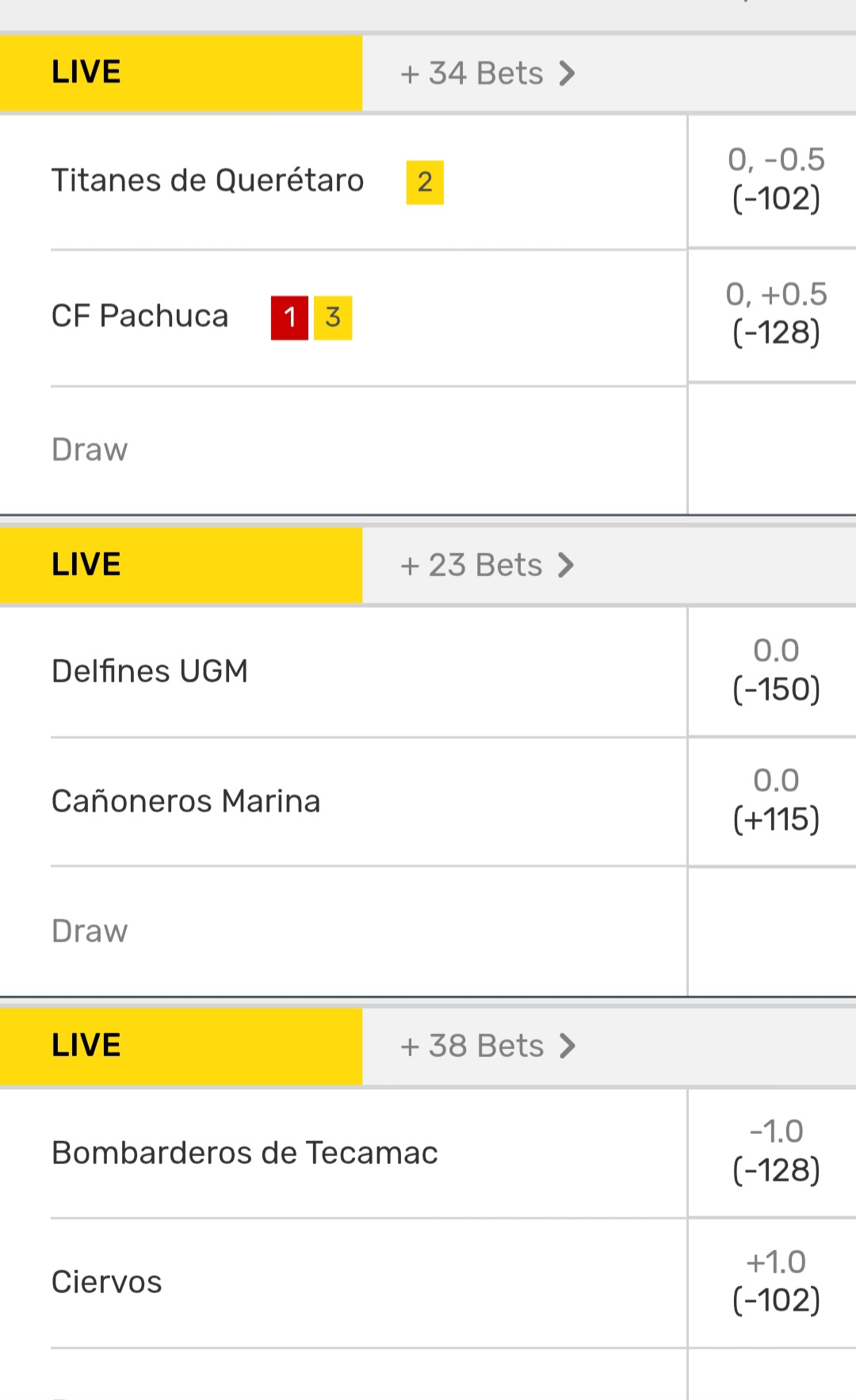Expand the +23 Bets chevron
Image resolution: width=856 pixels, height=1400 pixels.
click(566, 566)
